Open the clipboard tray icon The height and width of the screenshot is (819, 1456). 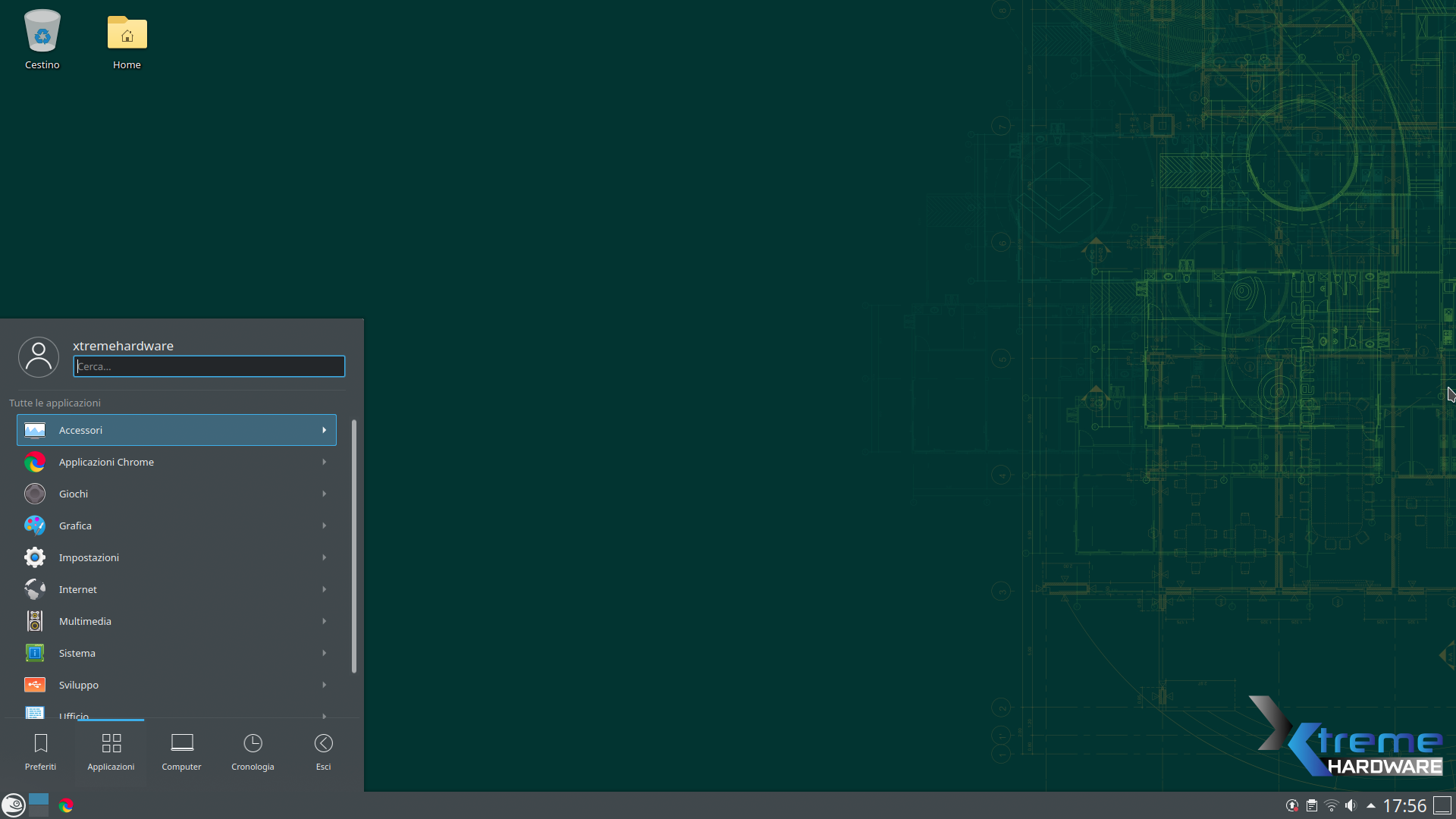coord(1312,805)
